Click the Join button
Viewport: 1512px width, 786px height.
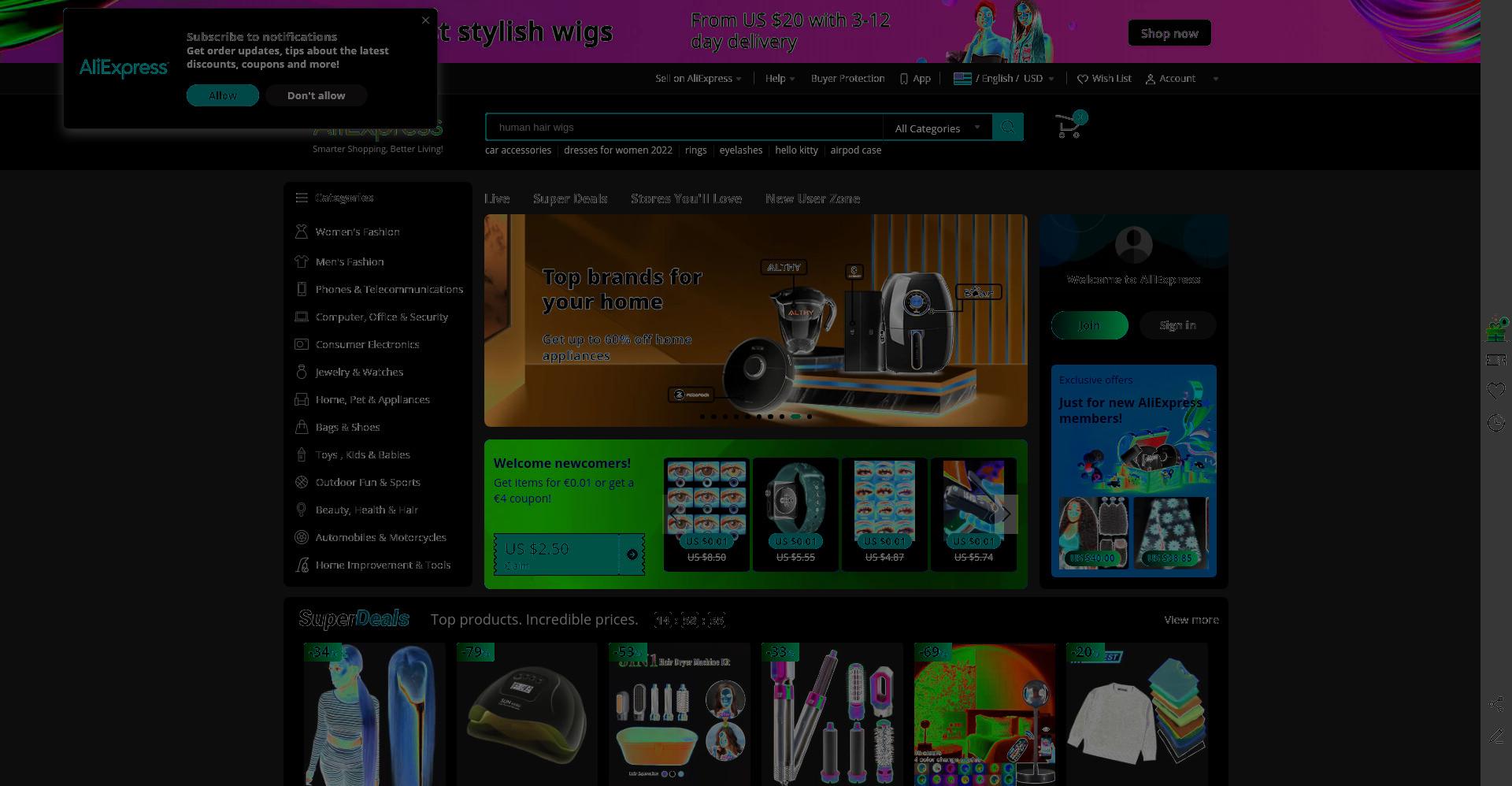[x=1090, y=325]
